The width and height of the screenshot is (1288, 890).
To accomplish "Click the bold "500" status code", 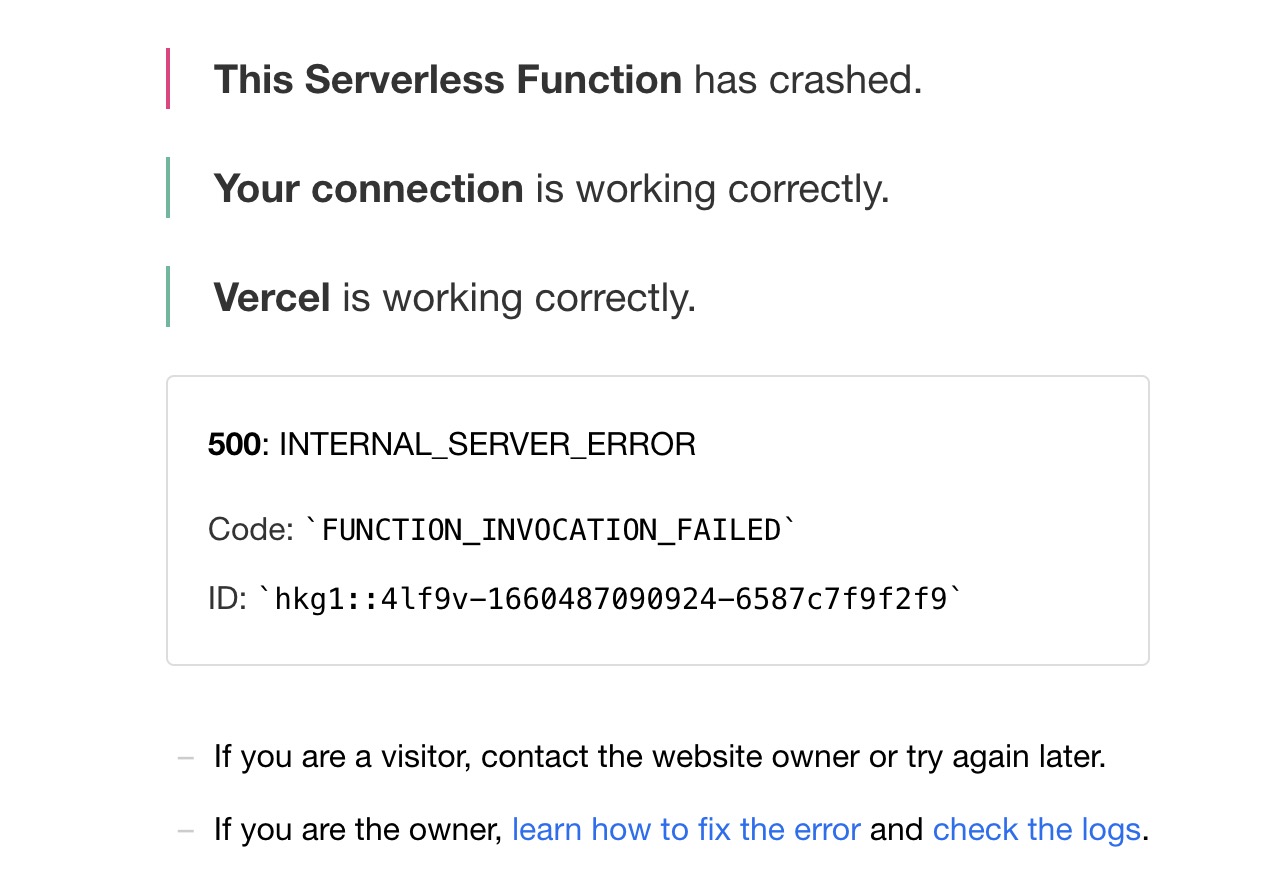I will coord(234,444).
